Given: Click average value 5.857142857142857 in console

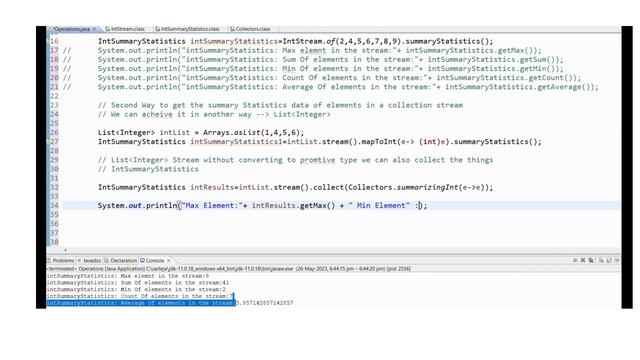Looking at the screenshot, I should 264,303.
